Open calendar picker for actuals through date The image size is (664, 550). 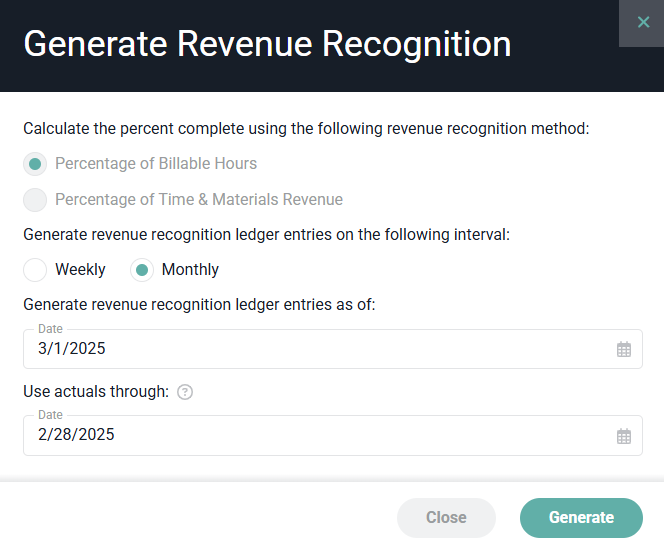coord(624,436)
